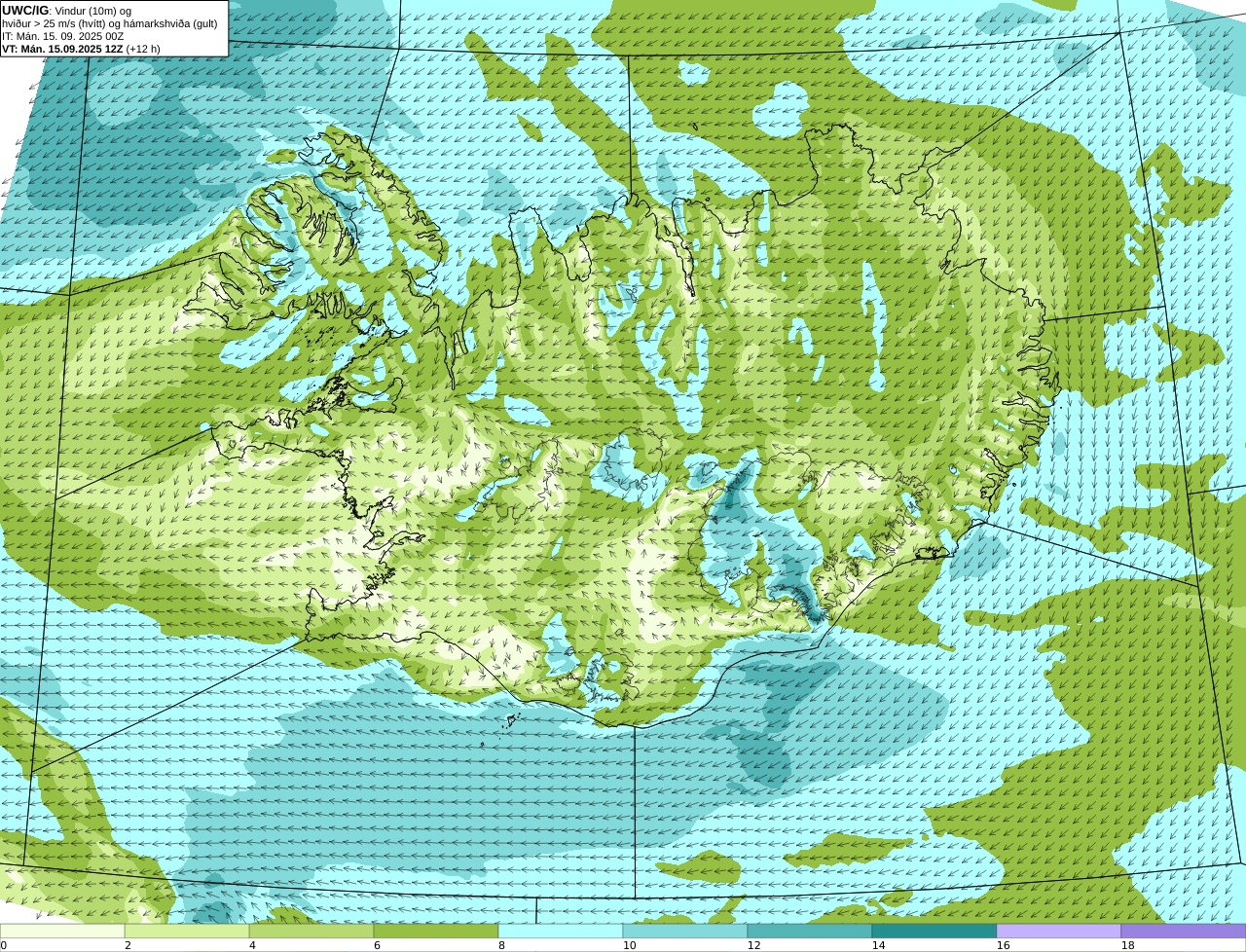Select the purple legend swatch above 18 m/s
1246x952 pixels.
click(1184, 932)
